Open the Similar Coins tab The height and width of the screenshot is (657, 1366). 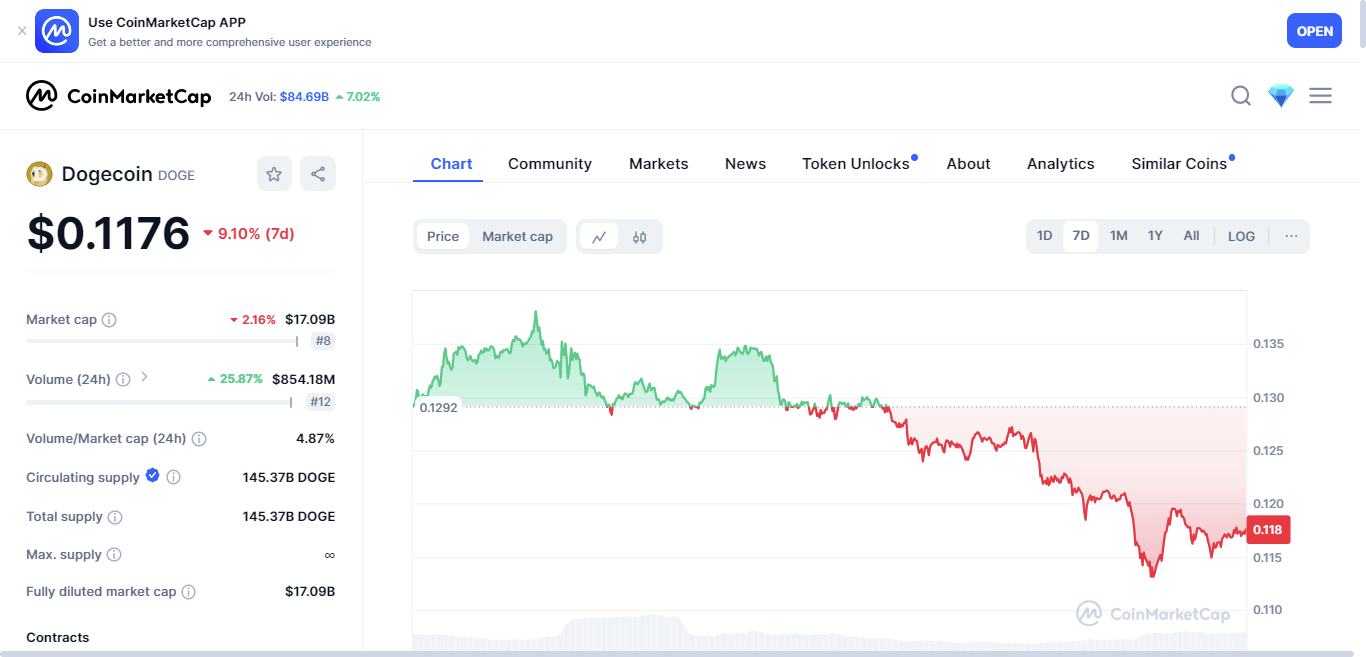coord(1179,164)
